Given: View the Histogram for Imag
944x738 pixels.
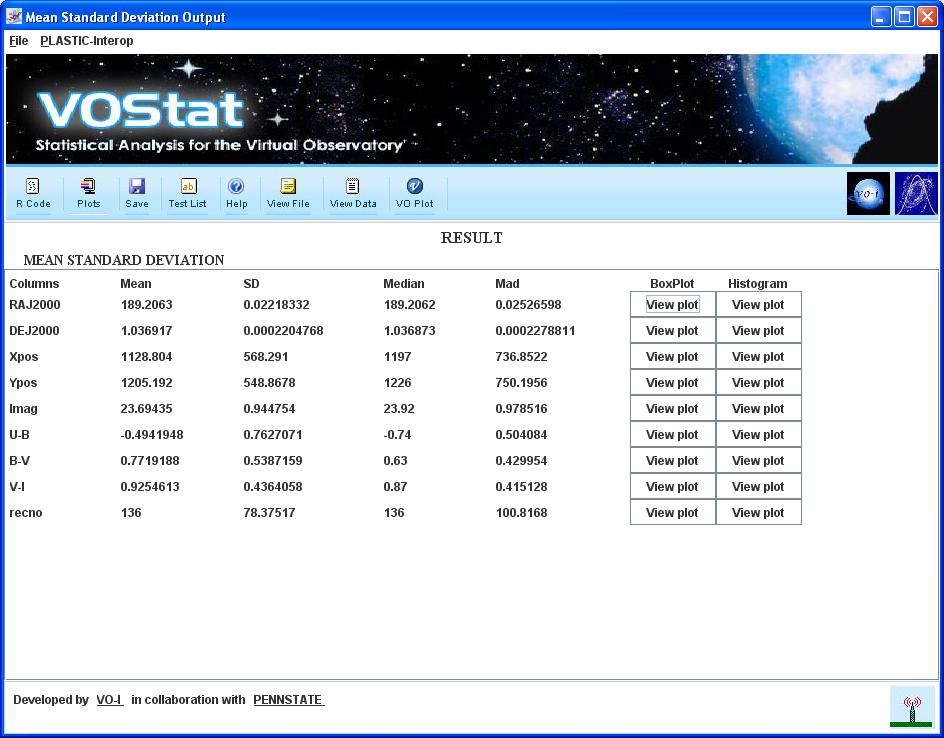Looking at the screenshot, I should tap(758, 408).
